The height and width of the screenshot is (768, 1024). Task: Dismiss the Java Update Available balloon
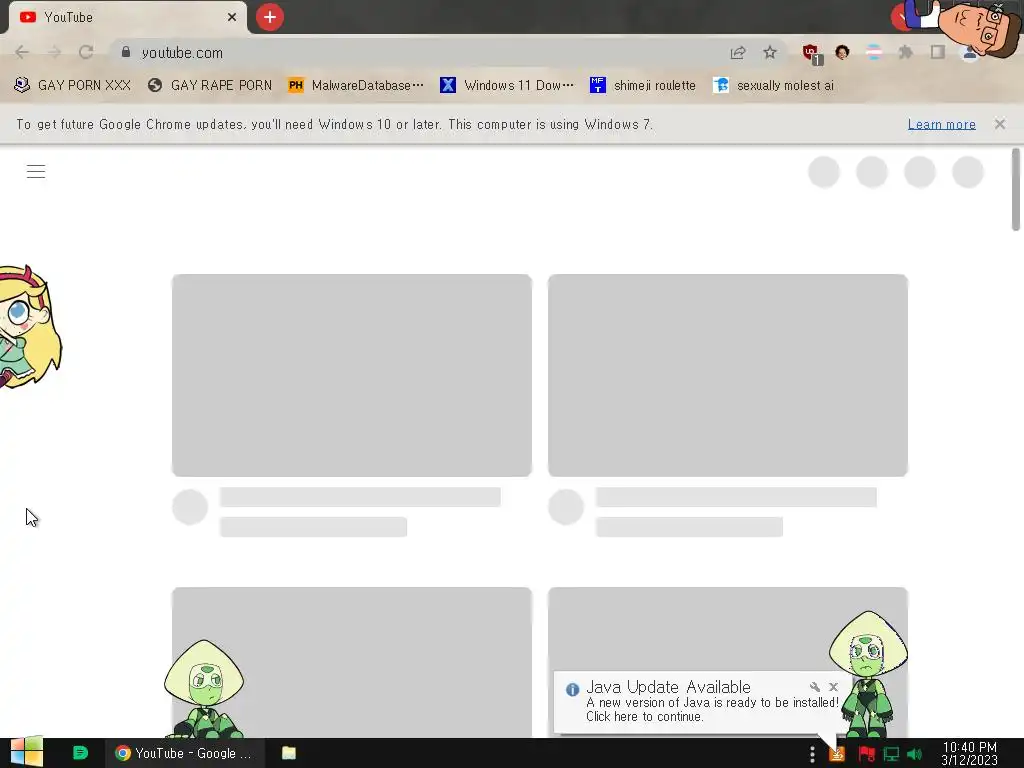(x=833, y=686)
